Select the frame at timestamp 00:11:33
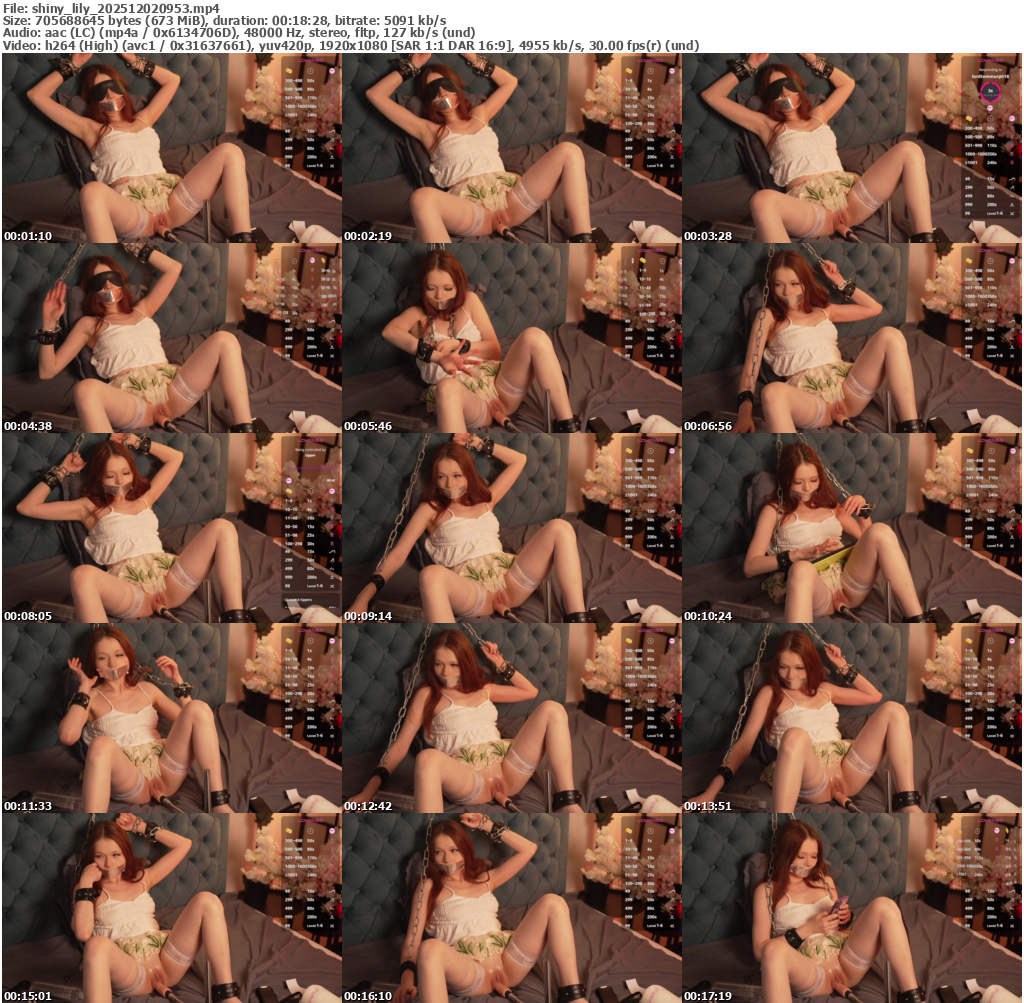Viewport: 1024px width, 1003px height. (171, 718)
